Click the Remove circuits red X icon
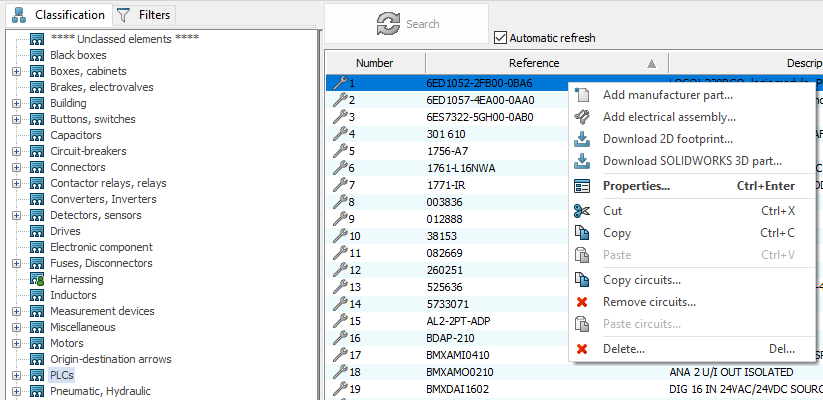 [x=582, y=302]
